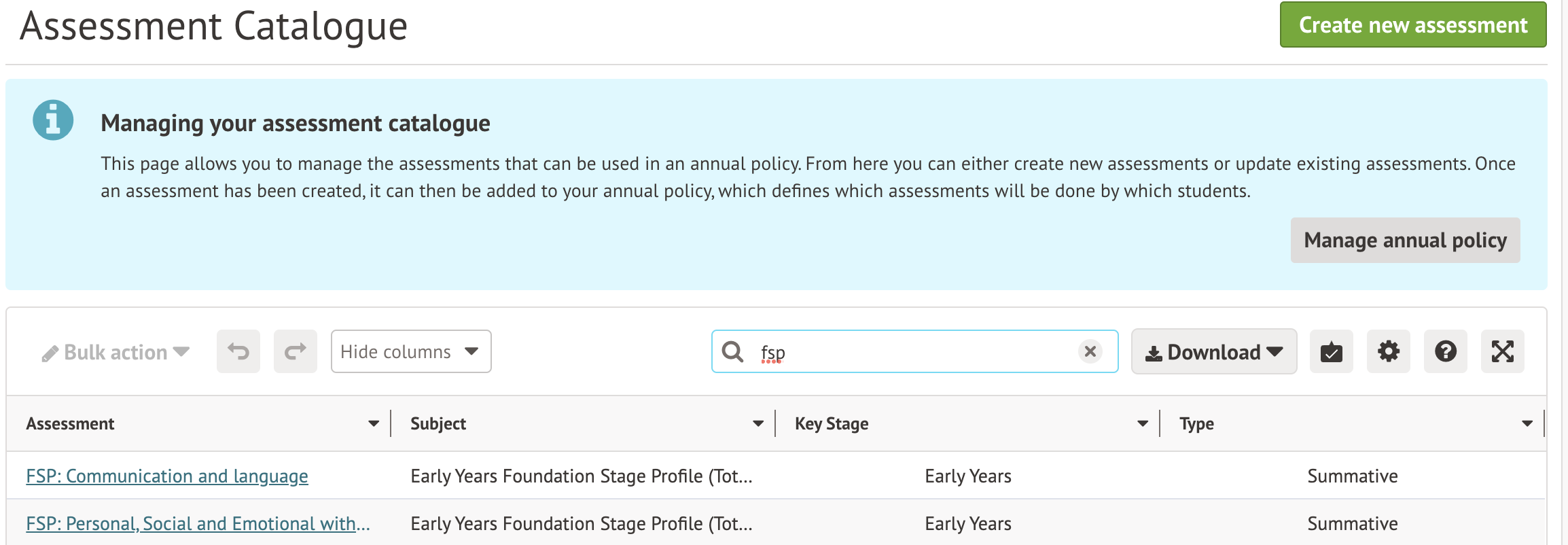Open the Assessment column filter arrow
Screen dimensions: 1568x545
click(374, 423)
